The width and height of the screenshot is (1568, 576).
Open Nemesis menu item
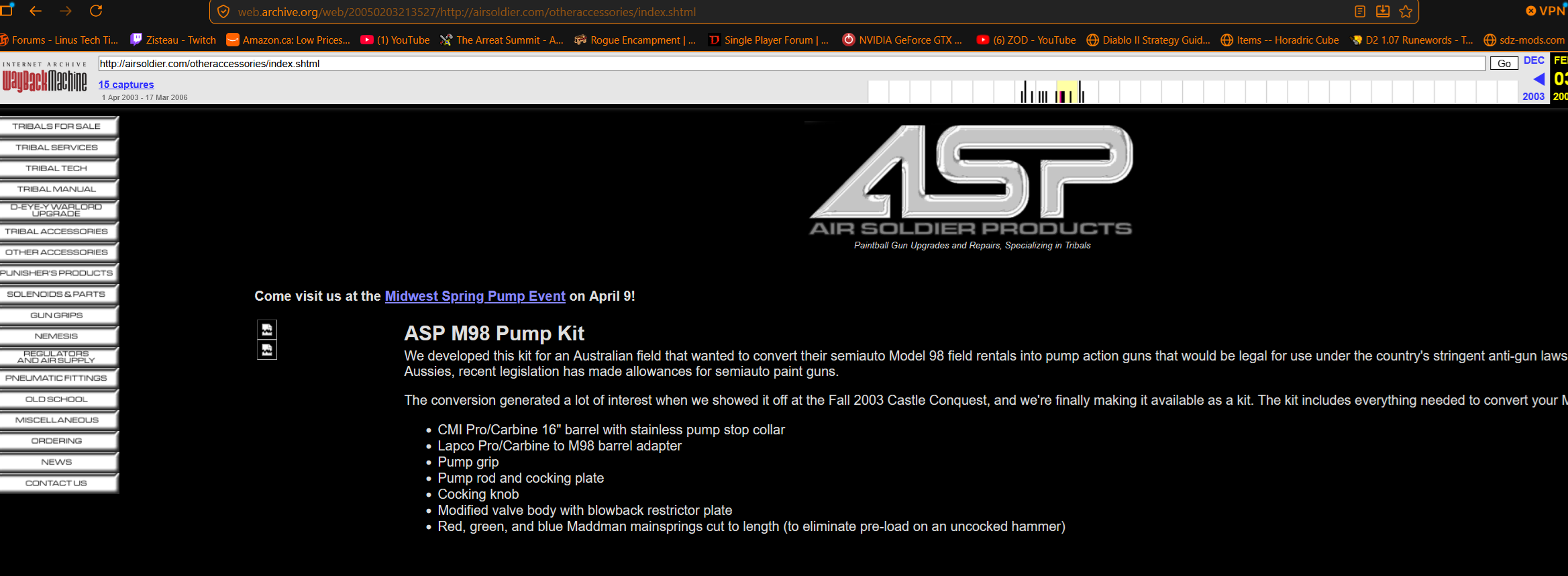(59, 336)
